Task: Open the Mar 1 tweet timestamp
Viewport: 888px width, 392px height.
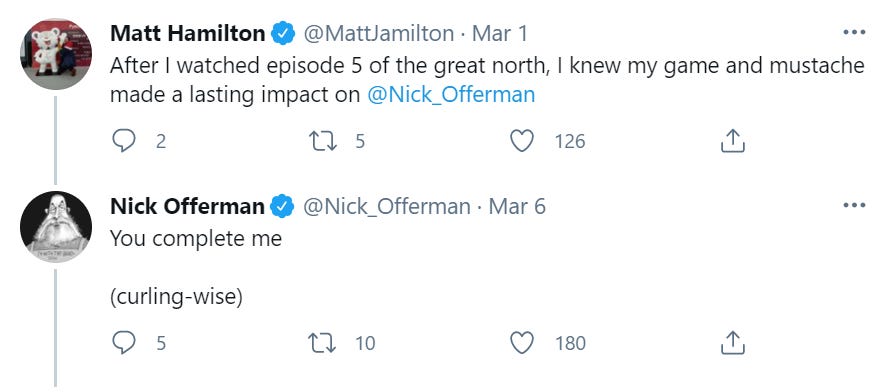Action: pyautogui.click(x=500, y=33)
